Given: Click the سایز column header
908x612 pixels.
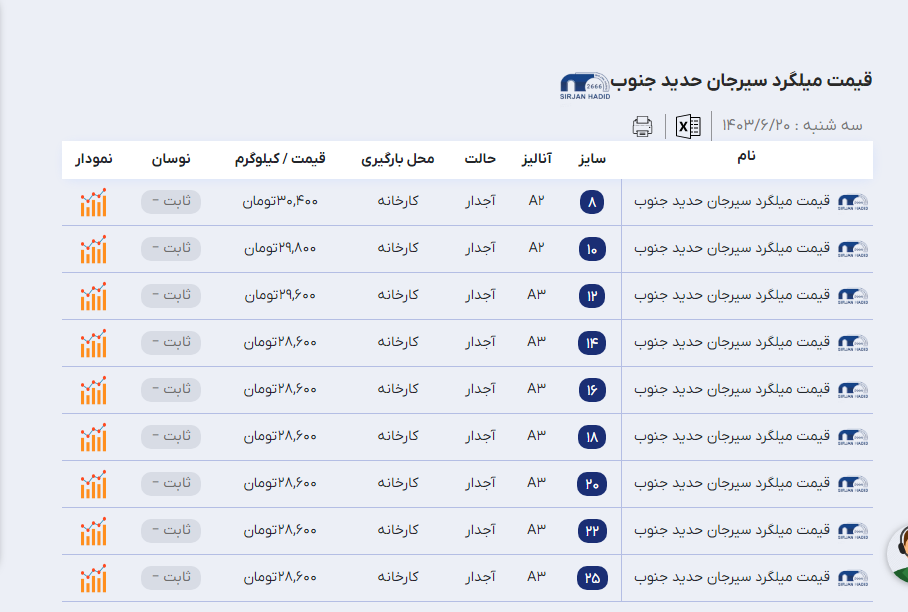Looking at the screenshot, I should point(593,159).
